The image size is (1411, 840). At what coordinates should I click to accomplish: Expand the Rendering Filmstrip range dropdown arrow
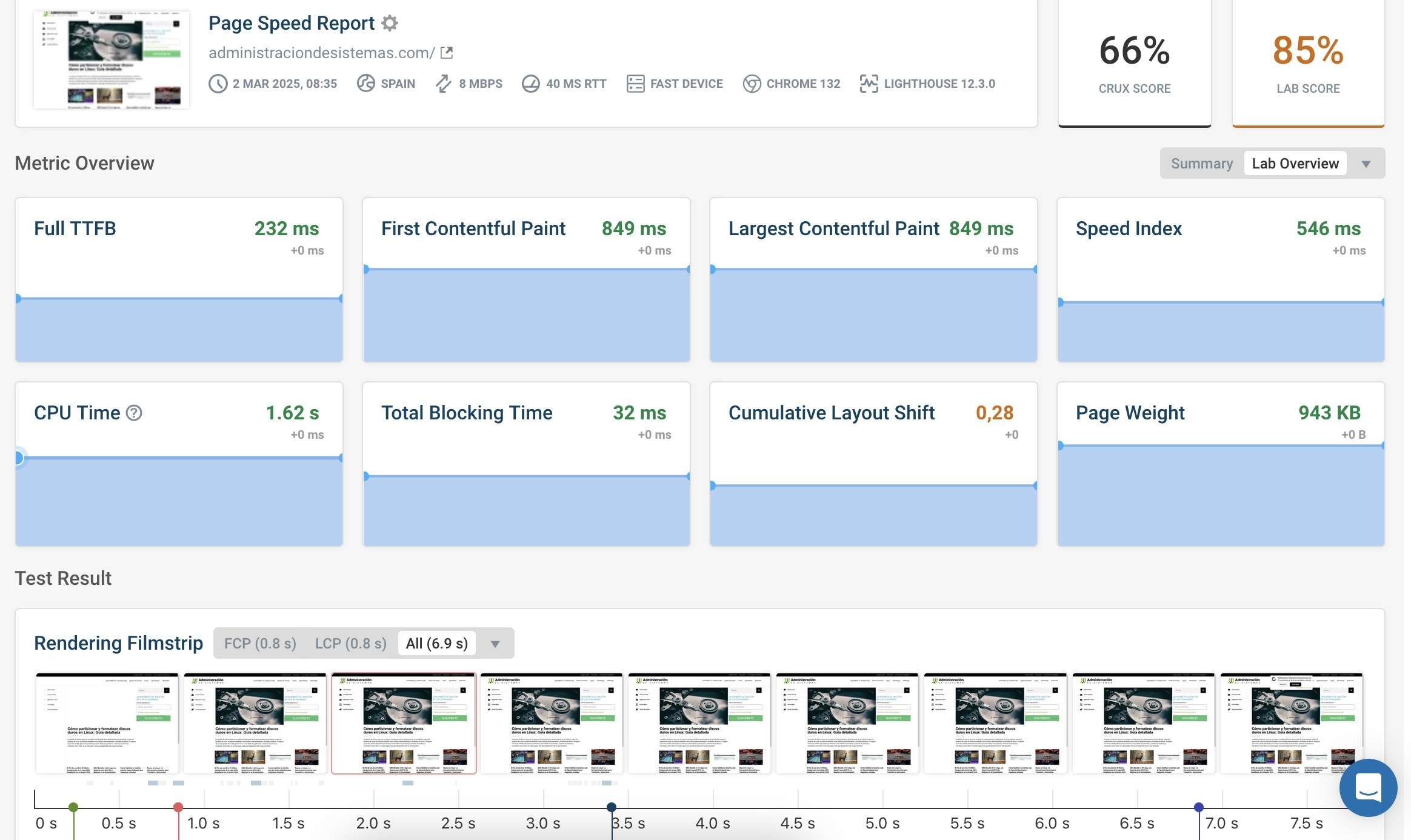(495, 644)
